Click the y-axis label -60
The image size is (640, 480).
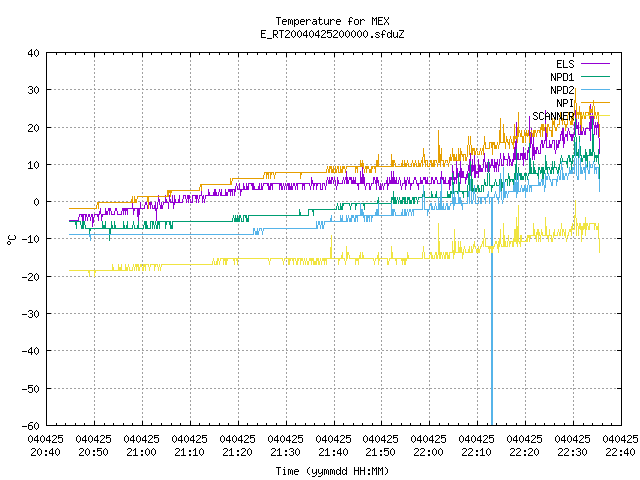click(x=31, y=426)
